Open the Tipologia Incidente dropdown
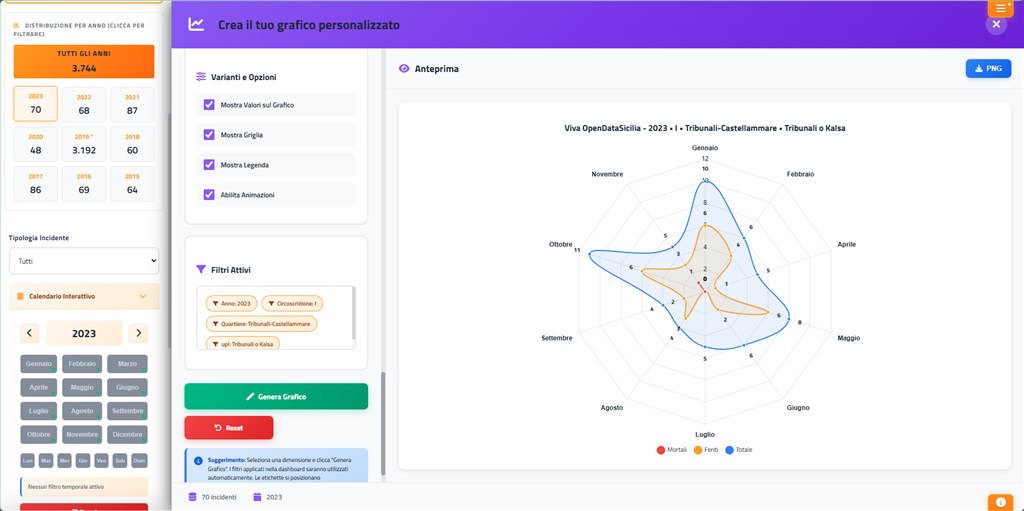1024x511 pixels. (x=84, y=261)
